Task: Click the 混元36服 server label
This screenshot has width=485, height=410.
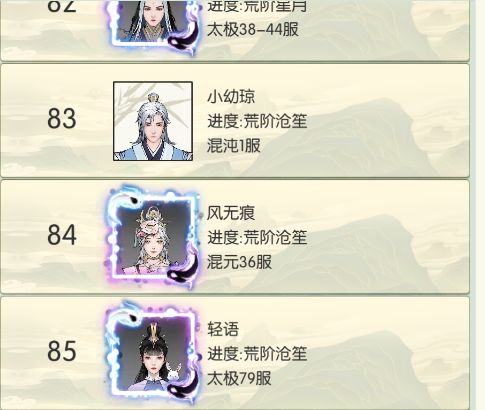Action: click(239, 262)
